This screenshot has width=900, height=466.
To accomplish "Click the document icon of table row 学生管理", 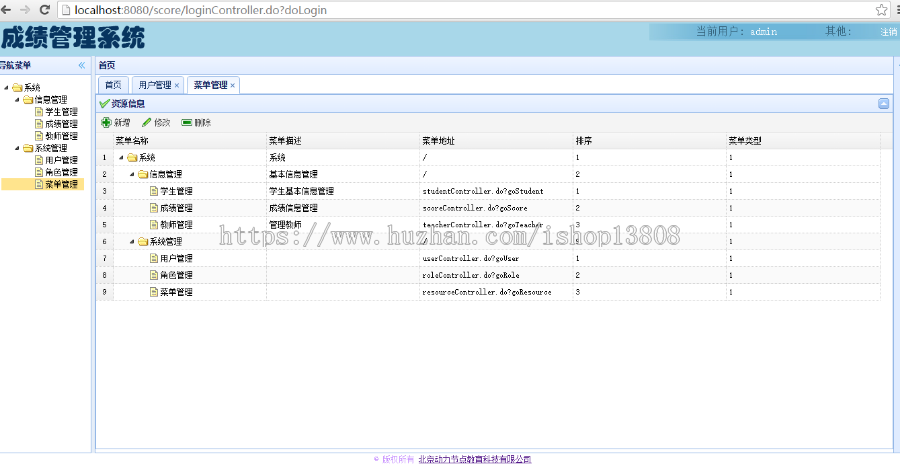I will (x=154, y=191).
